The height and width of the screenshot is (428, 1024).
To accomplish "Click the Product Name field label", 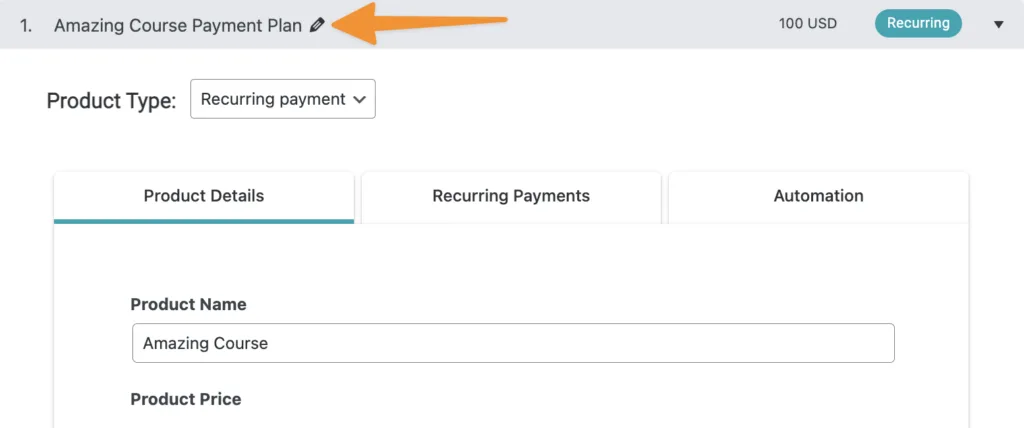I will point(188,304).
